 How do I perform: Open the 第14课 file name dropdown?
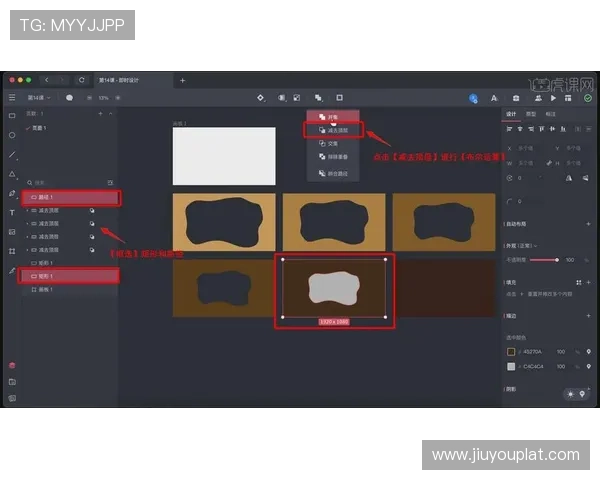point(40,98)
